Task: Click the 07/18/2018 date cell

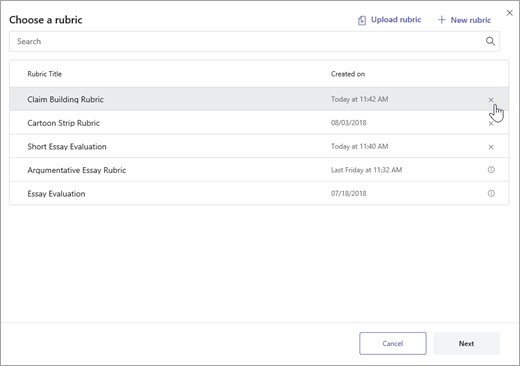Action: coord(348,194)
